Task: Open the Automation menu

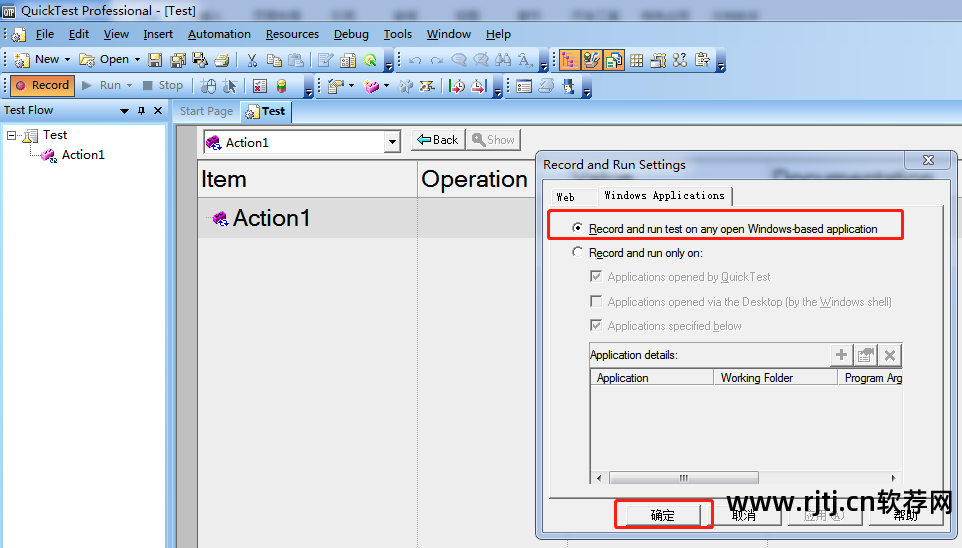Action: coord(219,34)
